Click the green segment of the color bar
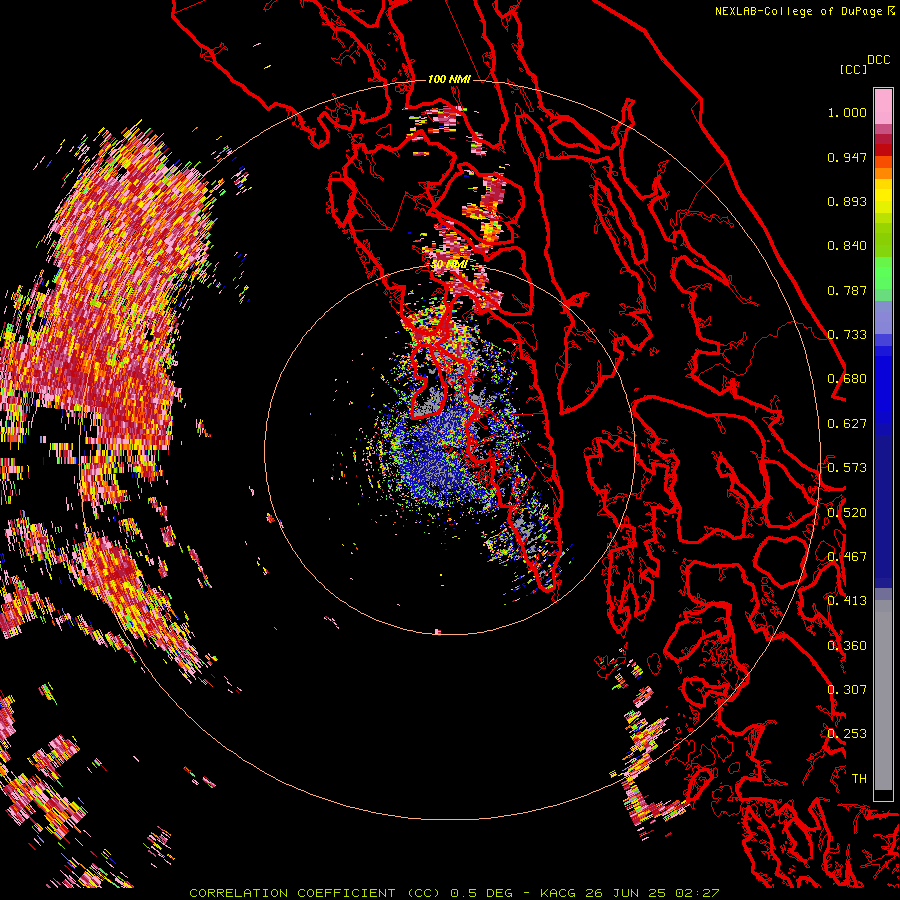The height and width of the screenshot is (900, 900). click(883, 278)
